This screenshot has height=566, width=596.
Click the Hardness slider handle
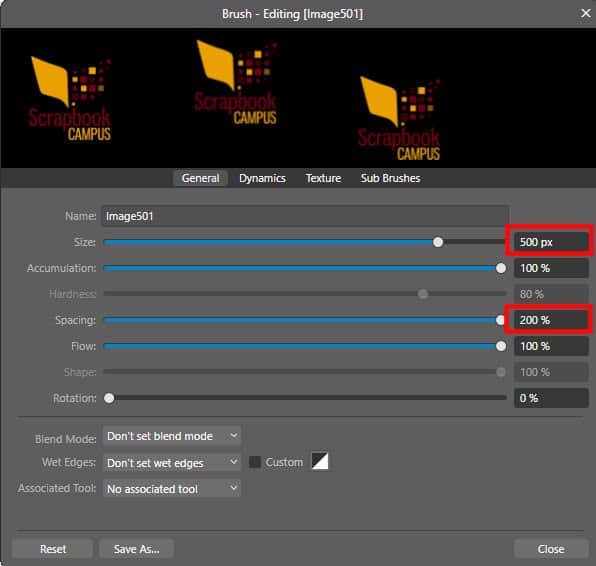point(423,294)
